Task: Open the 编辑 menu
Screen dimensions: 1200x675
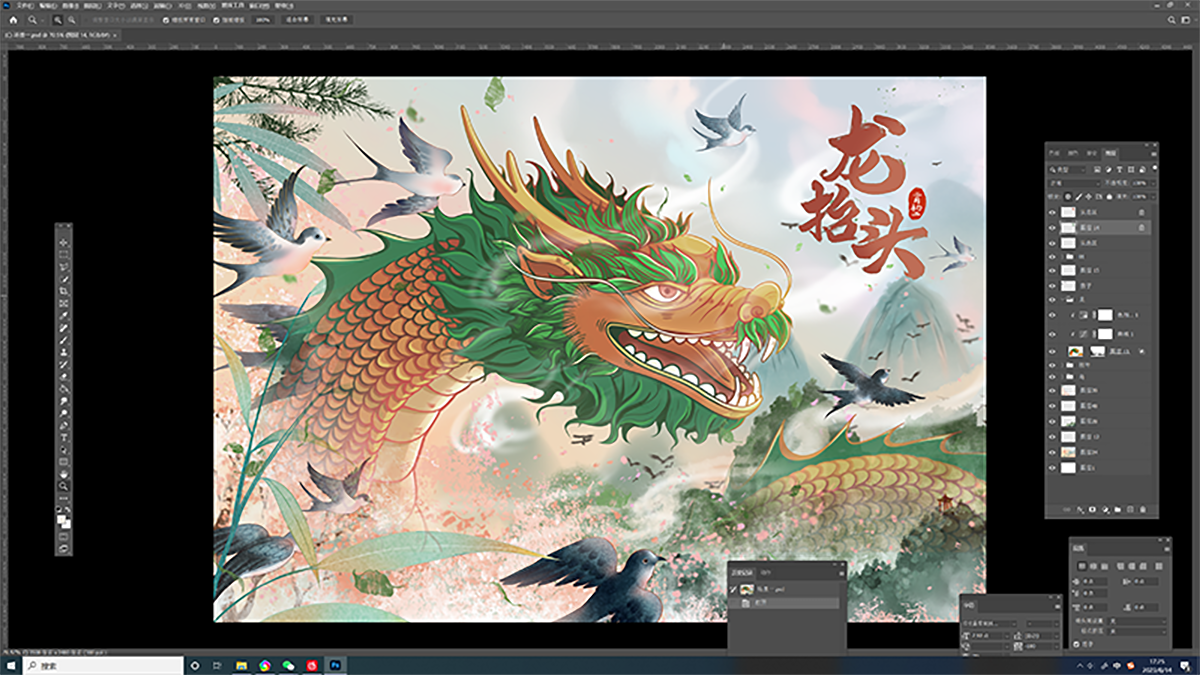Action: click(46, 6)
